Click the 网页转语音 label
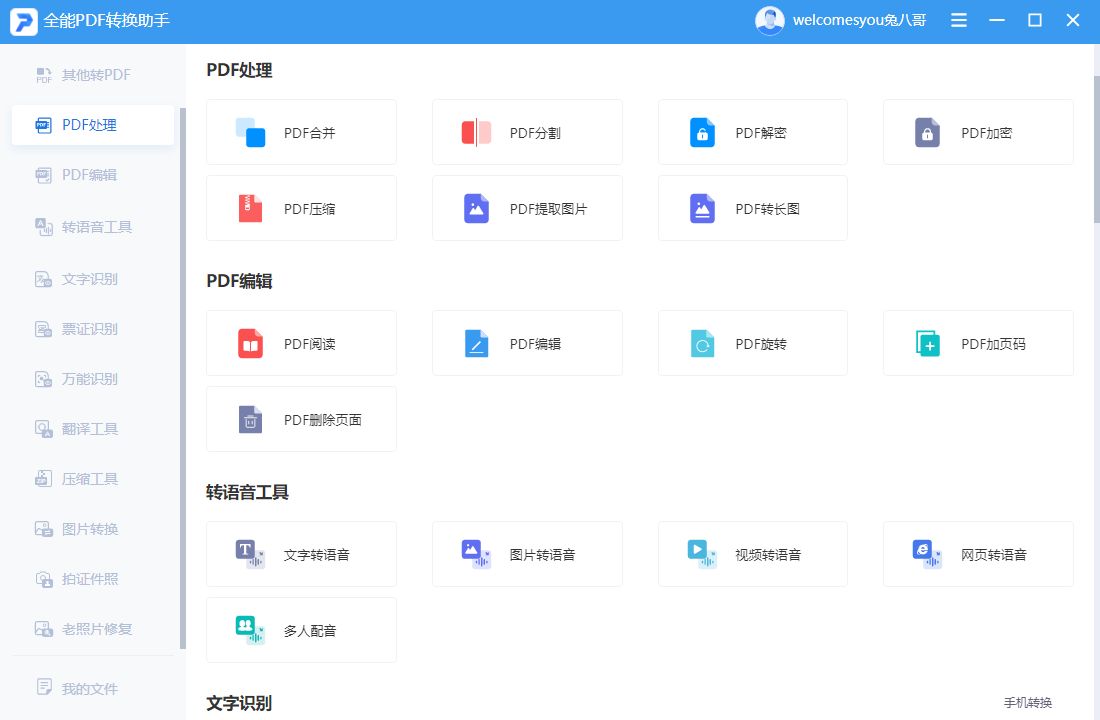This screenshot has width=1100, height=720. (994, 554)
